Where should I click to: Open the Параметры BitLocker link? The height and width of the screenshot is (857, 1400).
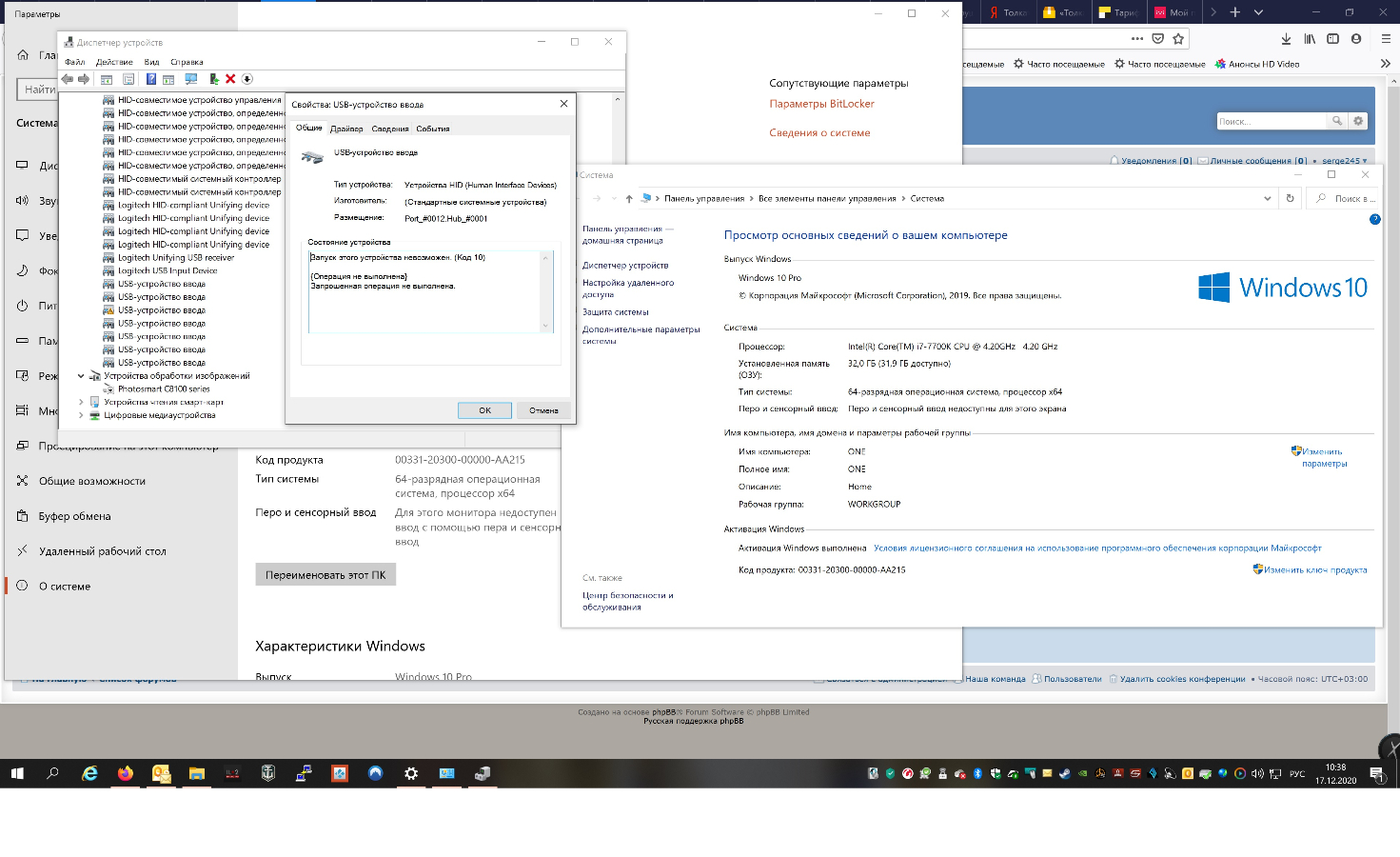(x=821, y=104)
